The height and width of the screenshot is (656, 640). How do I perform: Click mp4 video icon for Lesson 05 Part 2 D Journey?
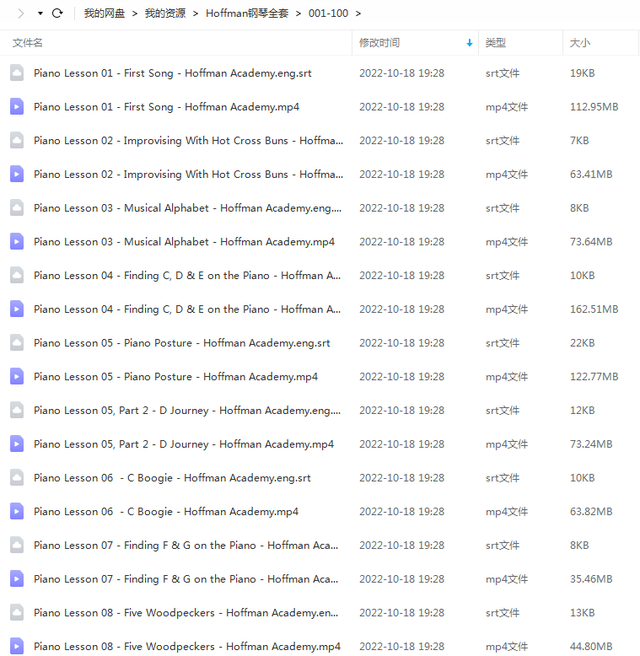click(17, 444)
